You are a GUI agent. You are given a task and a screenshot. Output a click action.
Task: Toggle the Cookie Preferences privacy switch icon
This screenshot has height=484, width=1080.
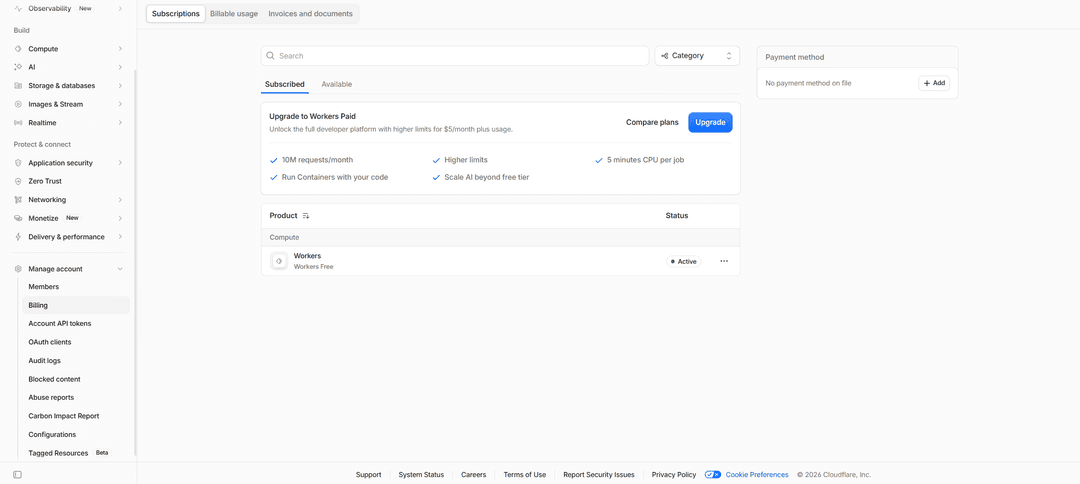click(713, 475)
